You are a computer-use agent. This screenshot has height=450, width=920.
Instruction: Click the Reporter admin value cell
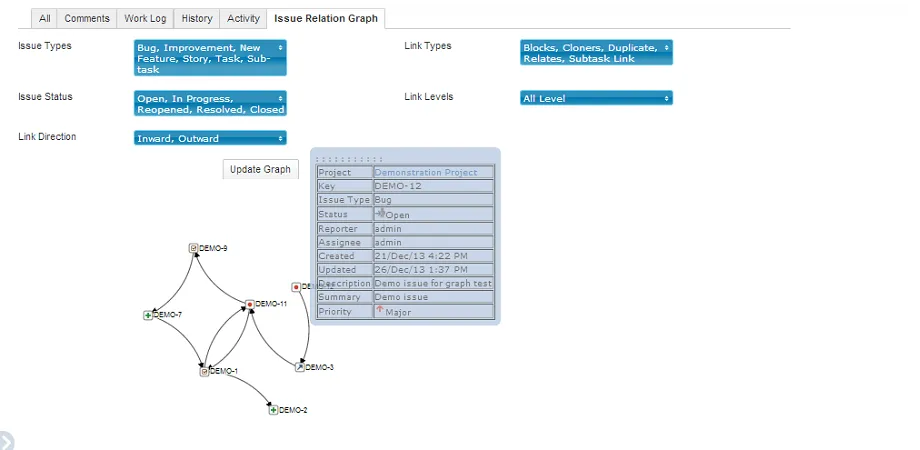pos(434,229)
